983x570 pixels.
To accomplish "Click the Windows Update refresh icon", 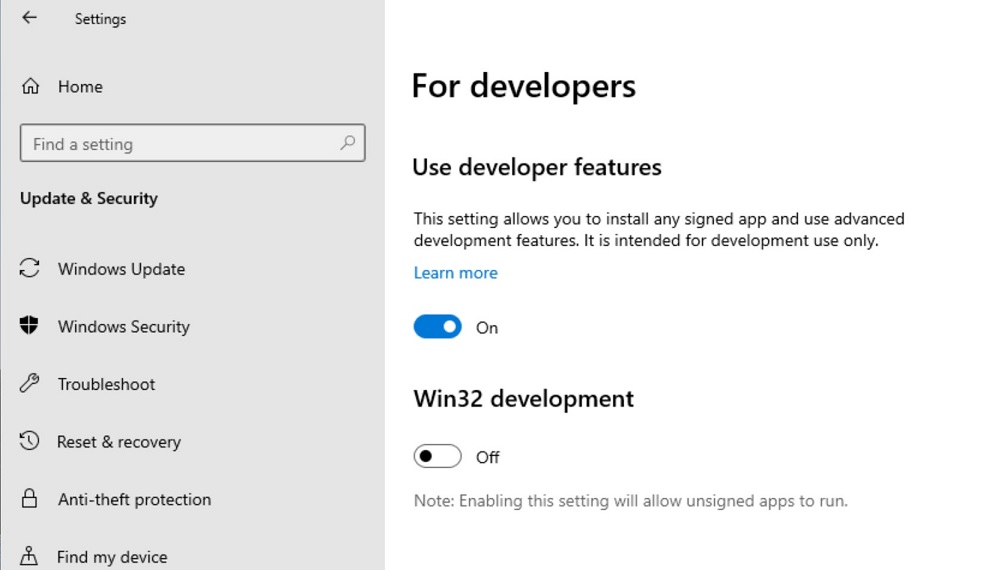I will pos(30,269).
